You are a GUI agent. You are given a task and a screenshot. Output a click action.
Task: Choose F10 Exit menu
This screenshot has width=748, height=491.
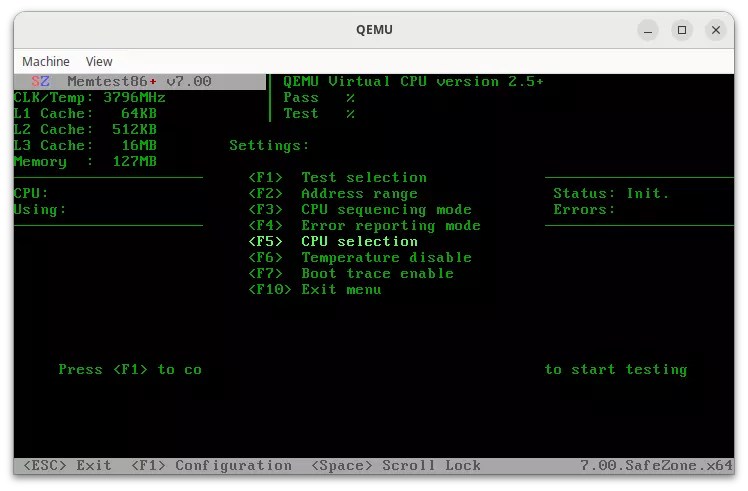point(315,289)
